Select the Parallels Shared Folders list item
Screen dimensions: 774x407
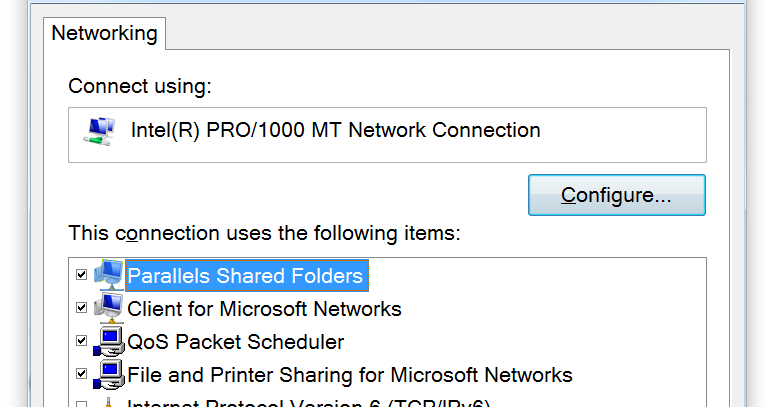tap(245, 276)
